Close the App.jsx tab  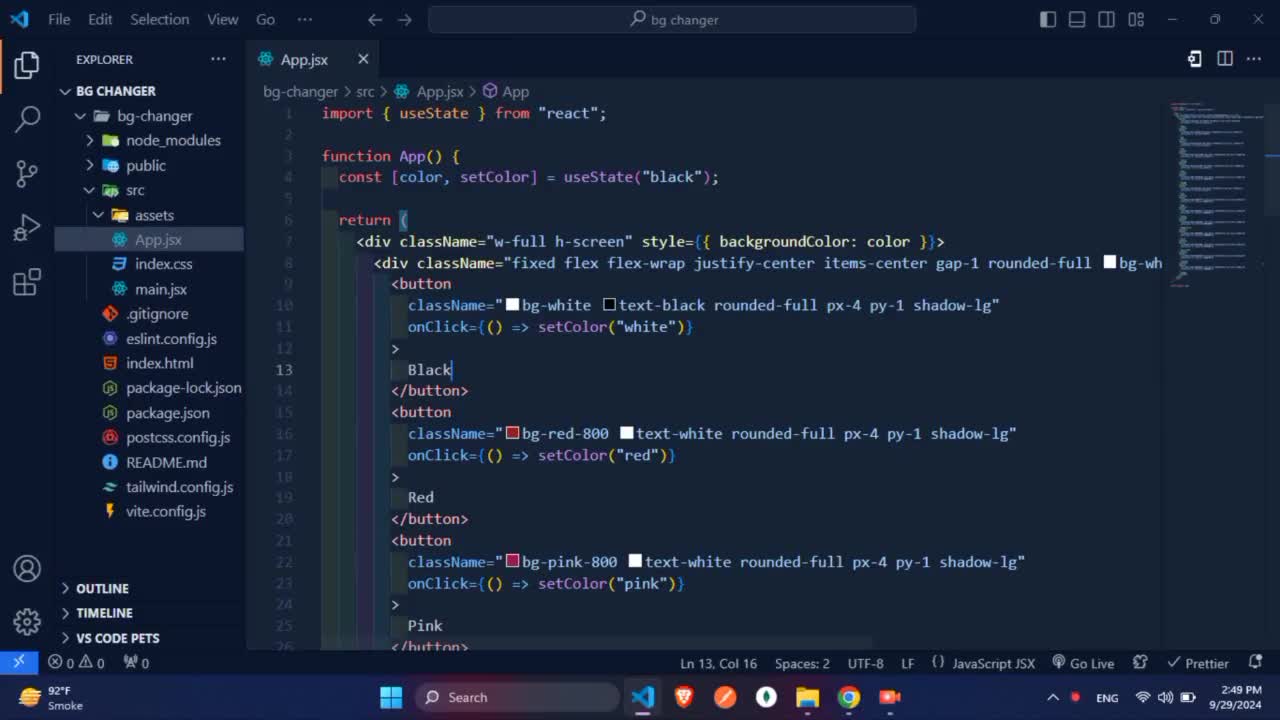[x=363, y=59]
